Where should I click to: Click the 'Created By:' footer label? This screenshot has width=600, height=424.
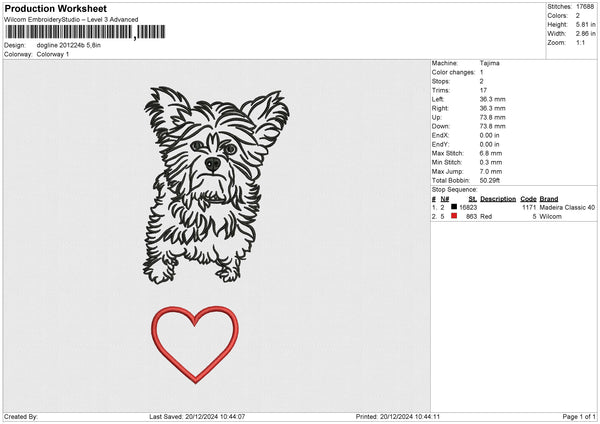click(21, 417)
